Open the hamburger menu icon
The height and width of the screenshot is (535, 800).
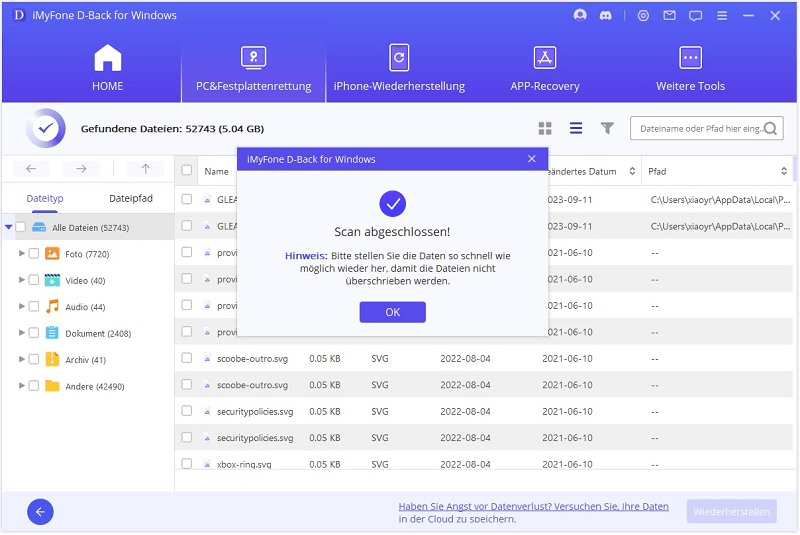pyautogui.click(x=722, y=16)
